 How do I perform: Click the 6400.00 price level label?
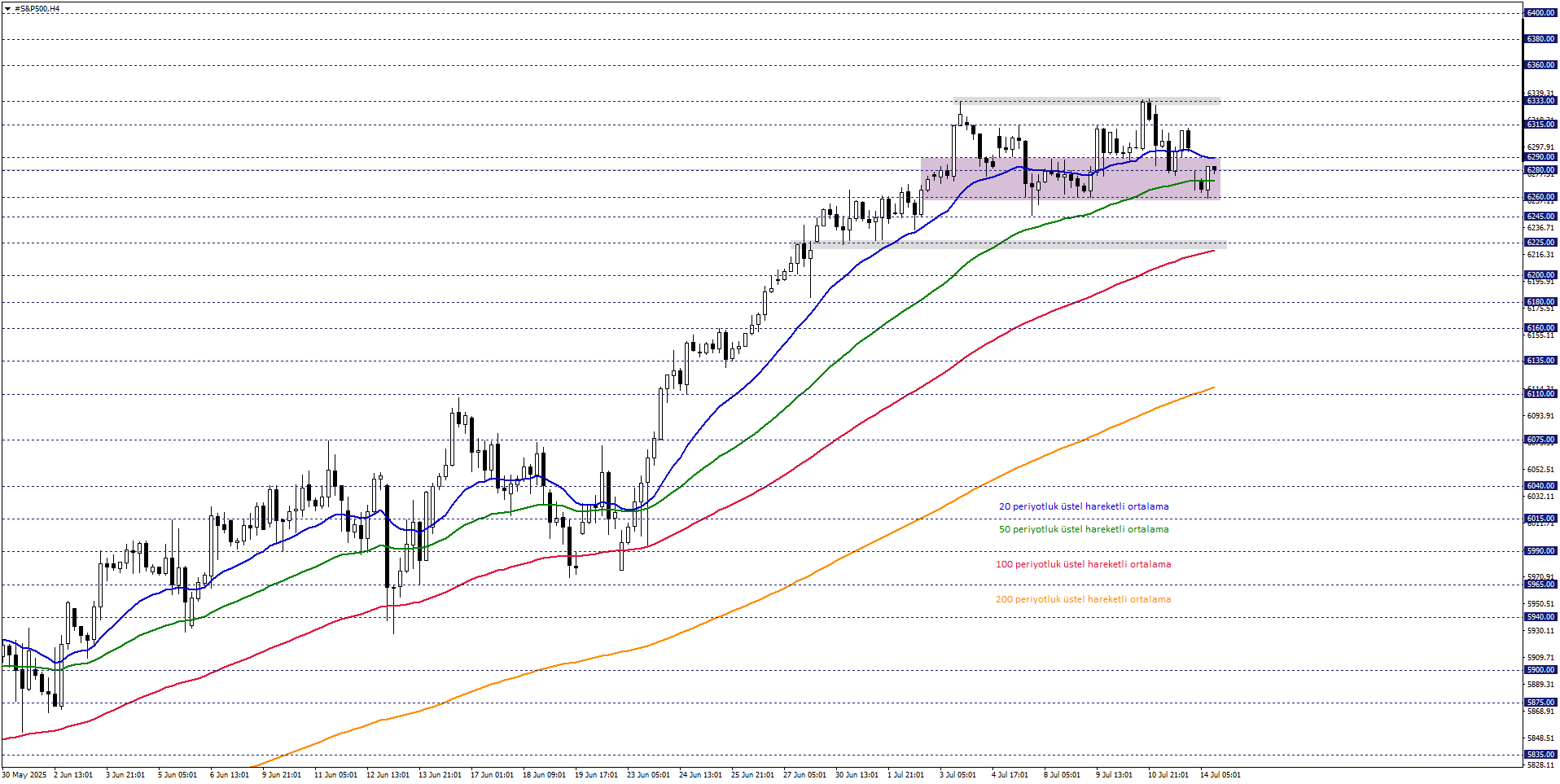click(1540, 13)
